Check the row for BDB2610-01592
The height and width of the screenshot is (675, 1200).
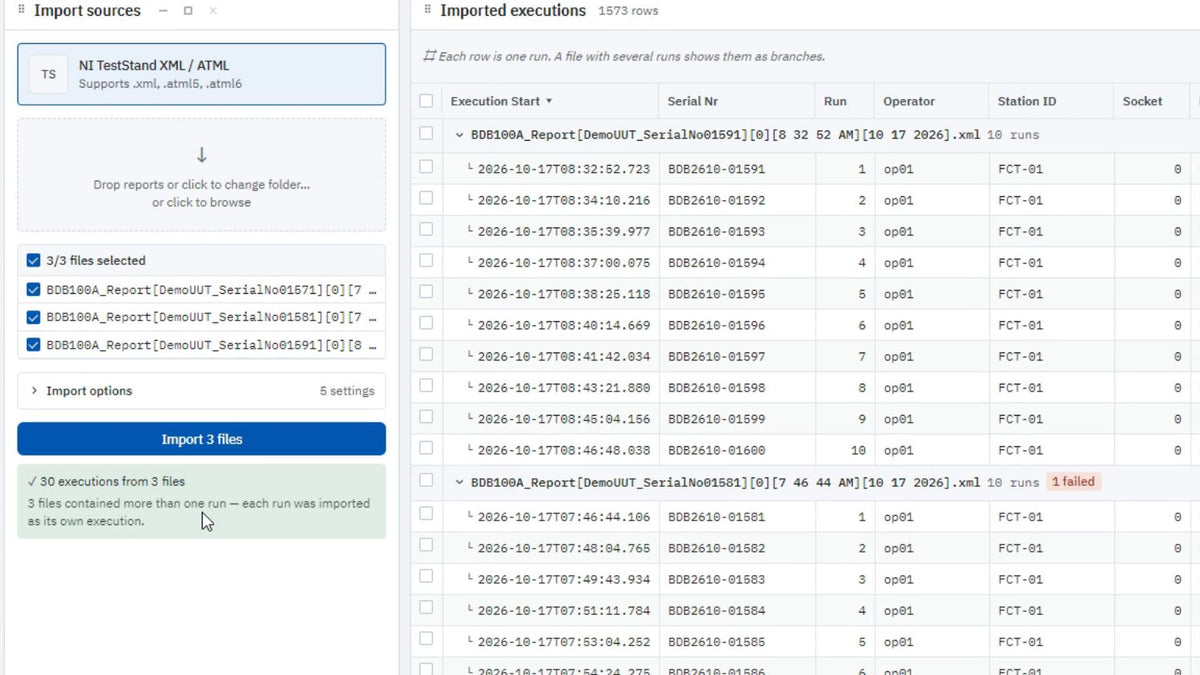[426, 199]
